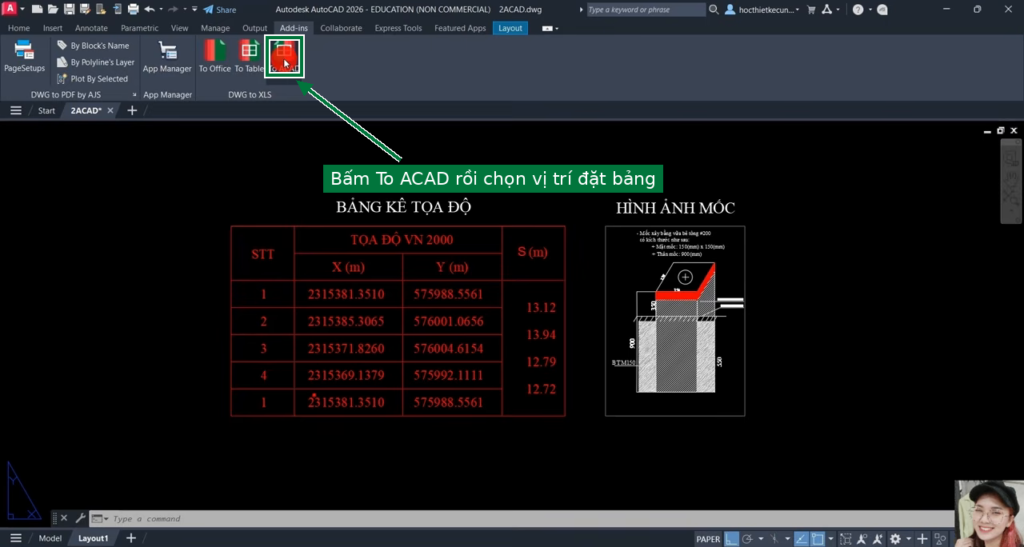Click By Block's Name button

93,46
